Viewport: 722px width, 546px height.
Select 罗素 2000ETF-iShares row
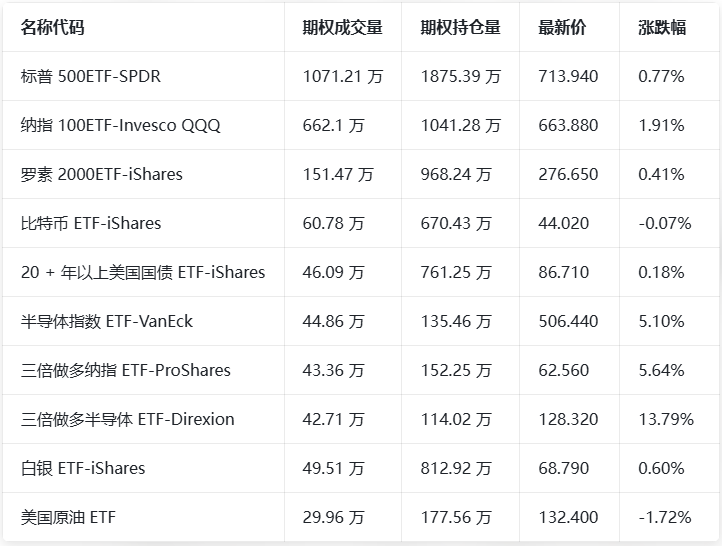[101, 174]
